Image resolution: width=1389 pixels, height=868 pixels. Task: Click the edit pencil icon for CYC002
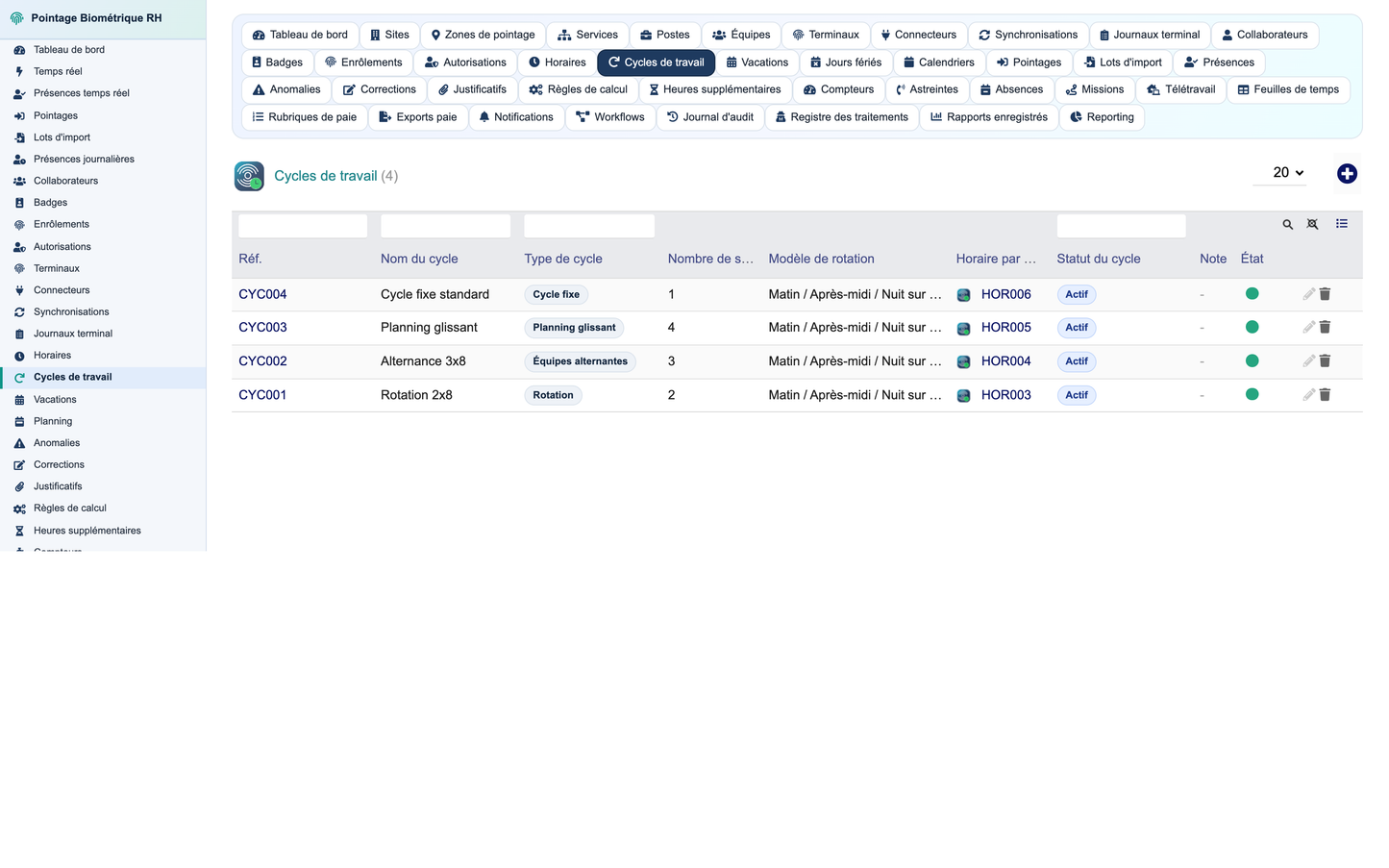pos(1308,360)
